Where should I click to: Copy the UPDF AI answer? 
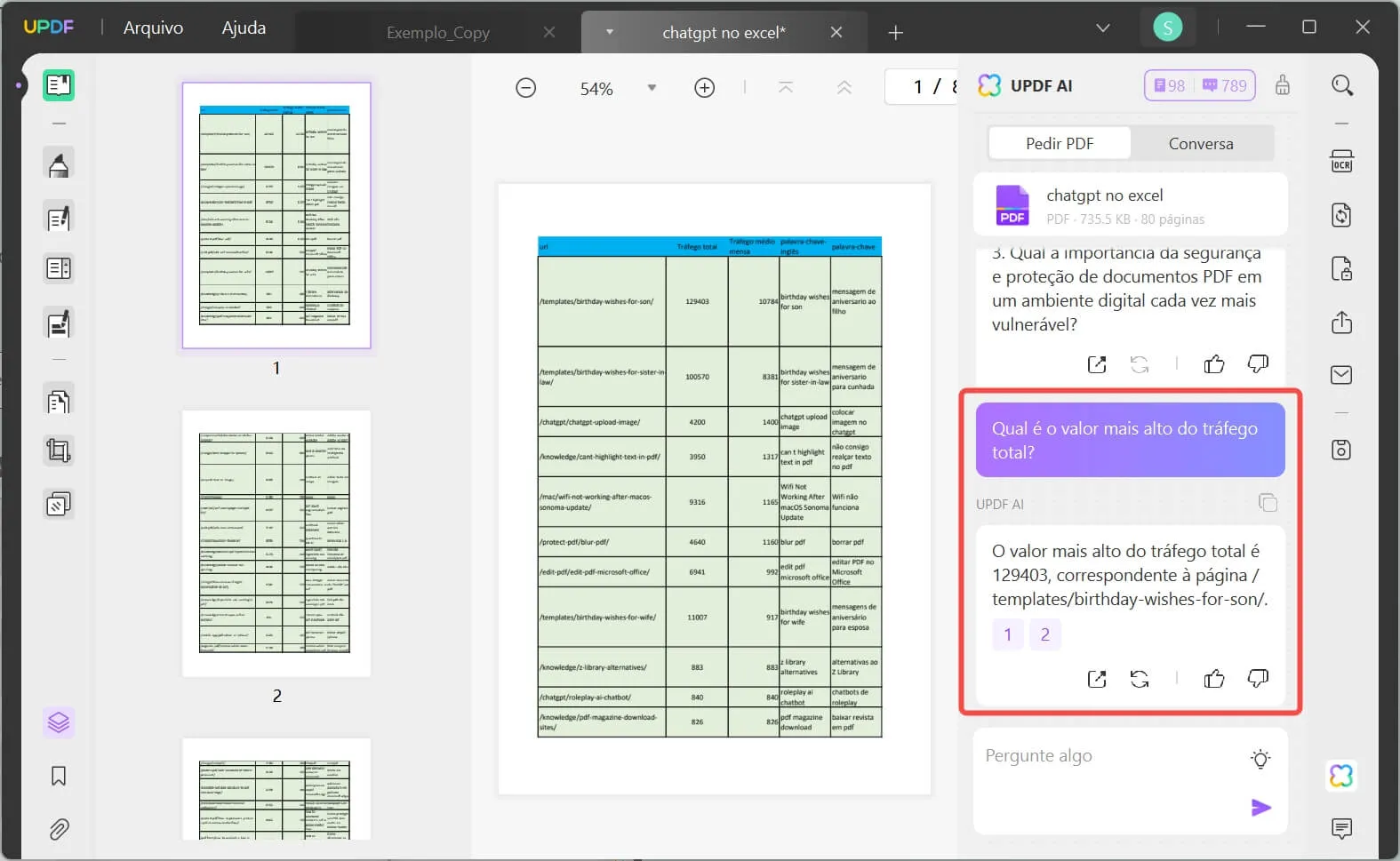tap(1268, 503)
